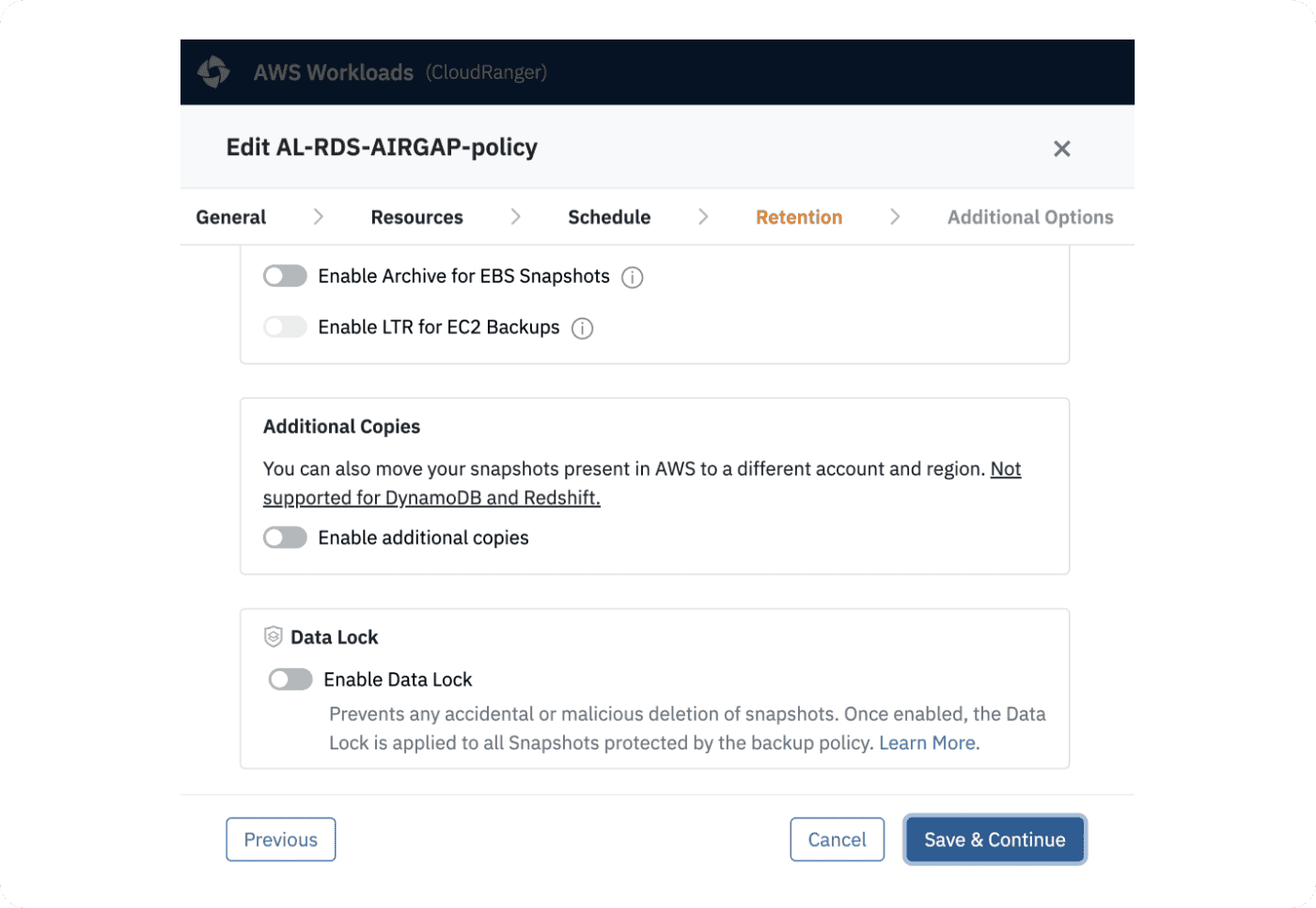1316x908 pixels.
Task: Go to the General tab
Action: point(231,217)
